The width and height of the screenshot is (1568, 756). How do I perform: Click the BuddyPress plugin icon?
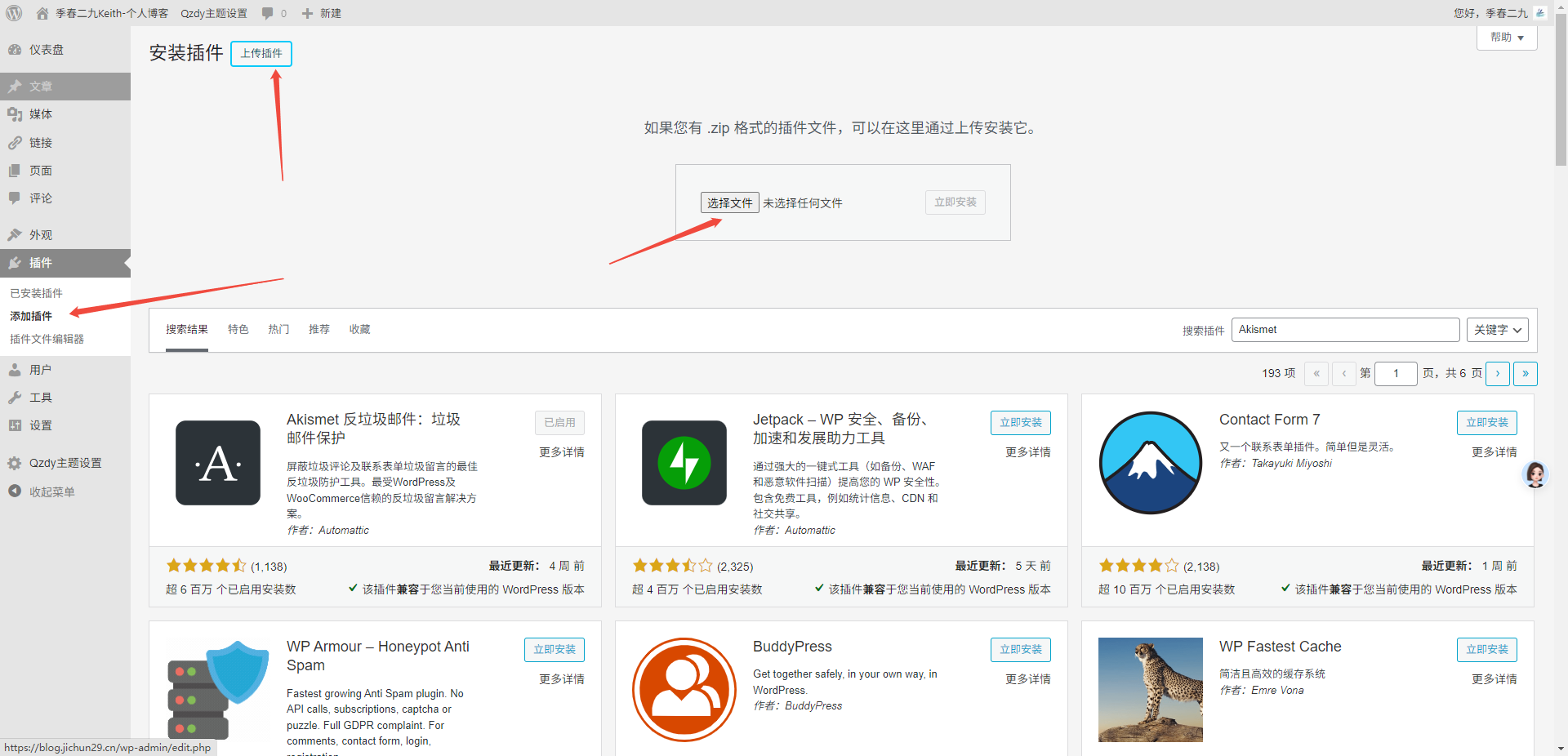click(x=684, y=690)
